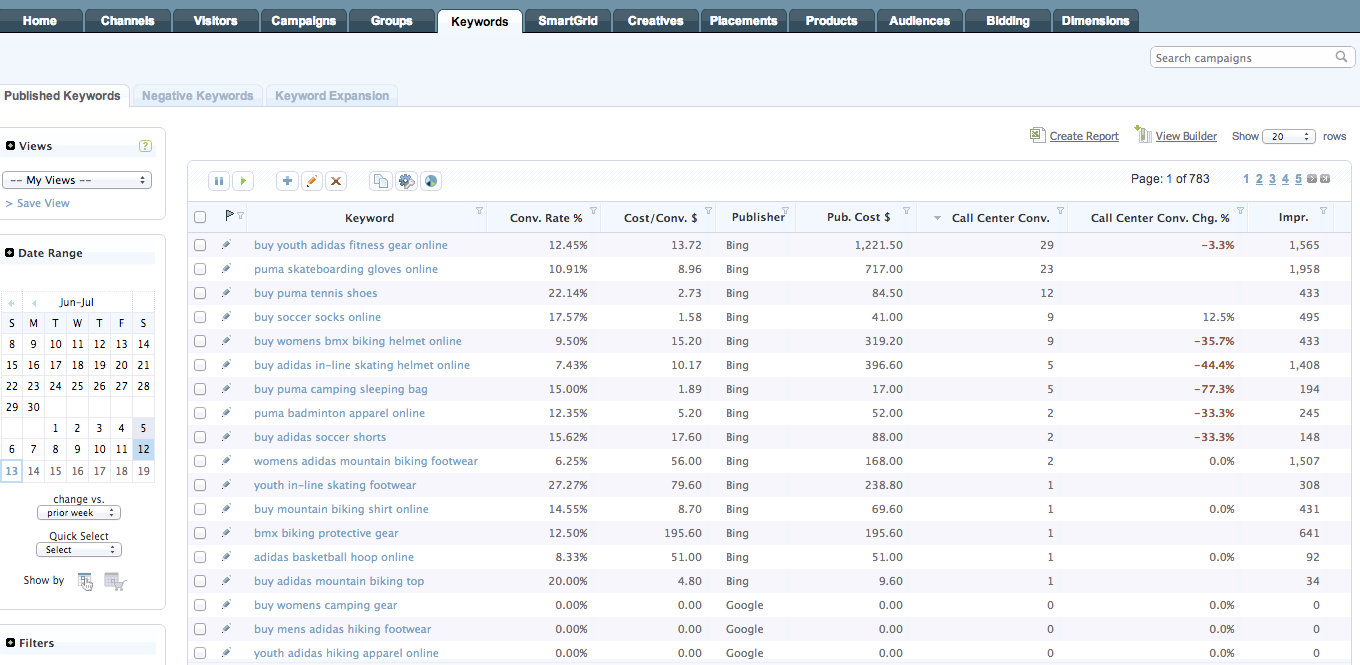The image size is (1360, 665).
Task: Delete selected keywords with the X icon
Action: pos(336,181)
